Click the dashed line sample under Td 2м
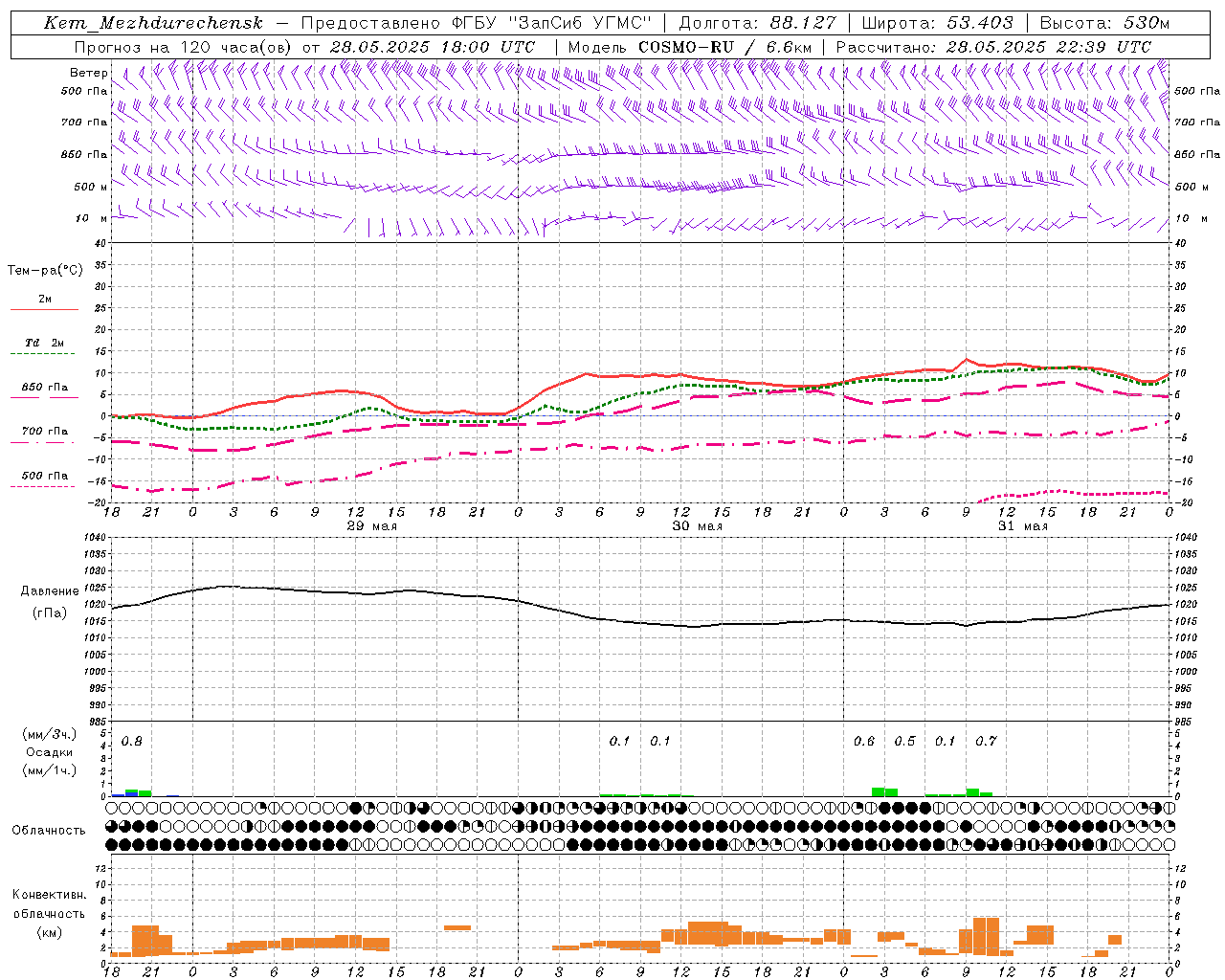Screen dimensions: 1225x980 coord(44,354)
